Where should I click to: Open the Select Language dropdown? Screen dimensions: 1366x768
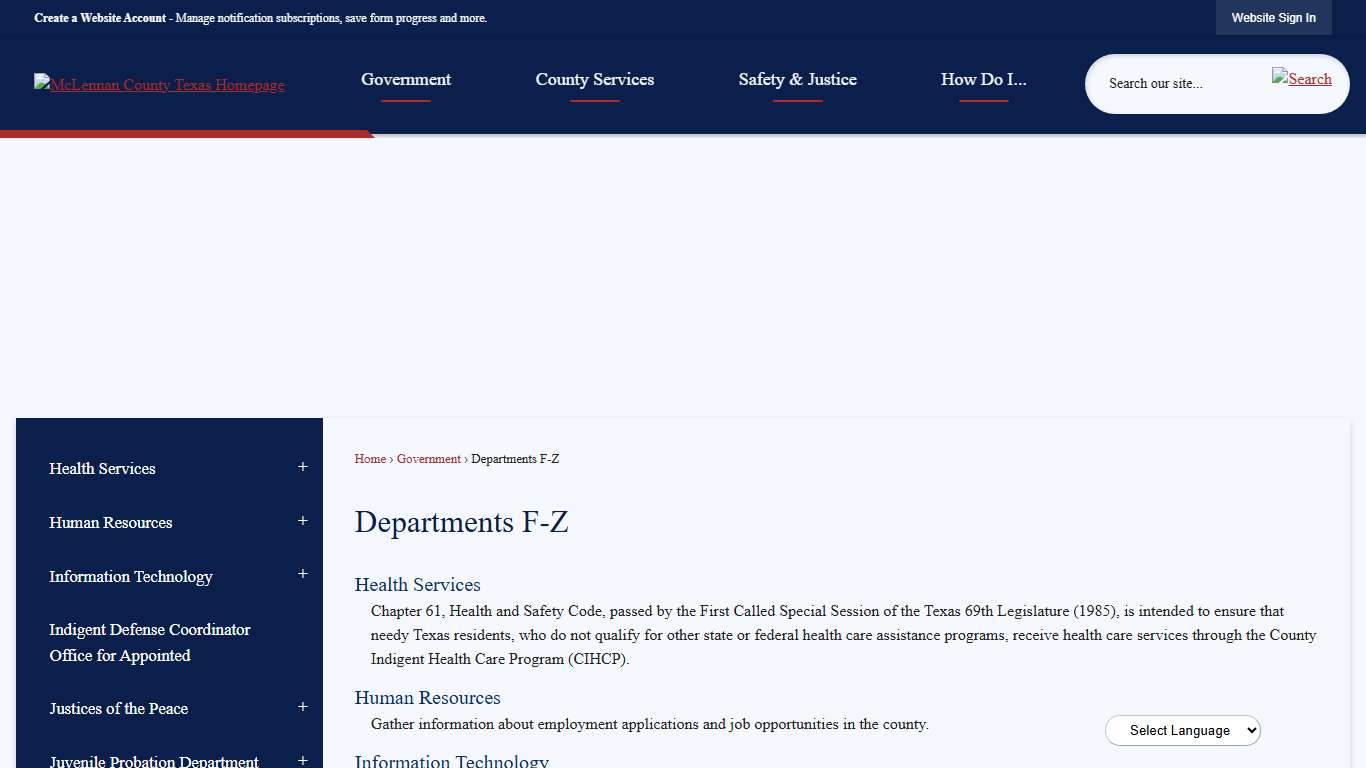[1182, 730]
